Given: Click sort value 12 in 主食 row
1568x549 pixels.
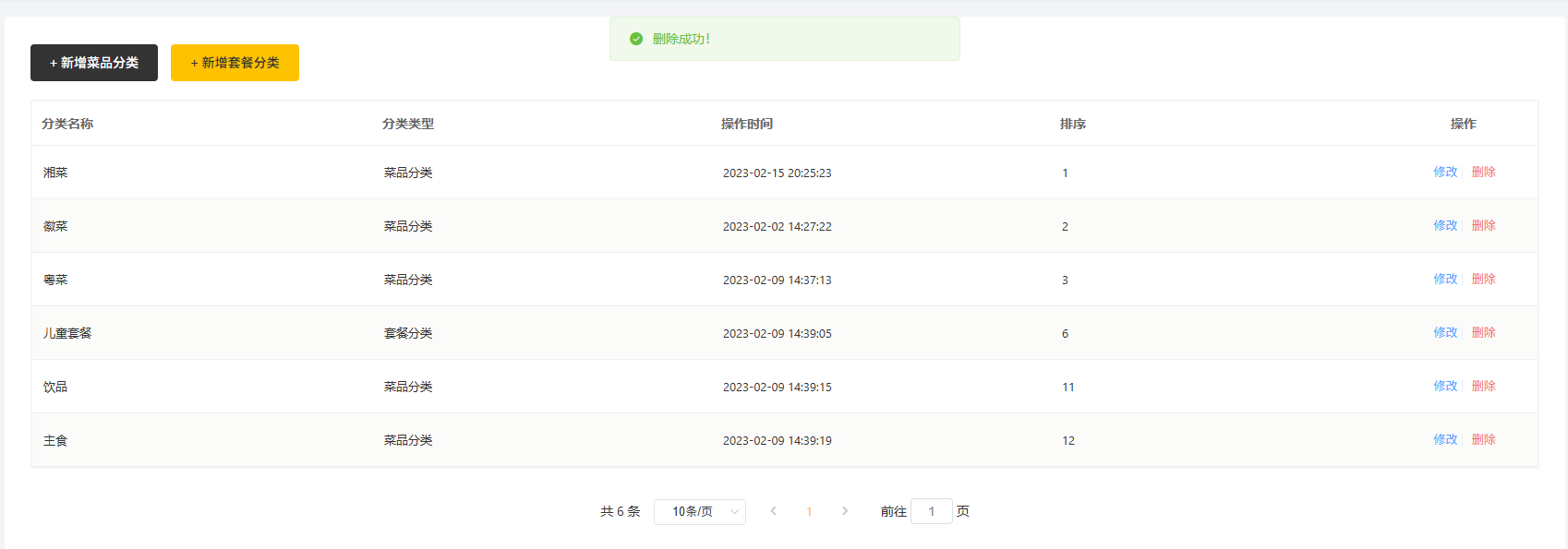Looking at the screenshot, I should (x=1068, y=440).
